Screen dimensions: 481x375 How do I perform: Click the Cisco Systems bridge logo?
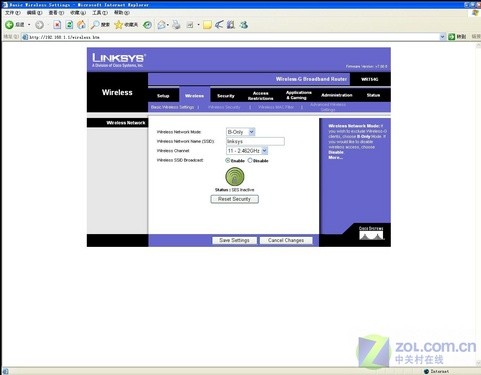coord(371,233)
